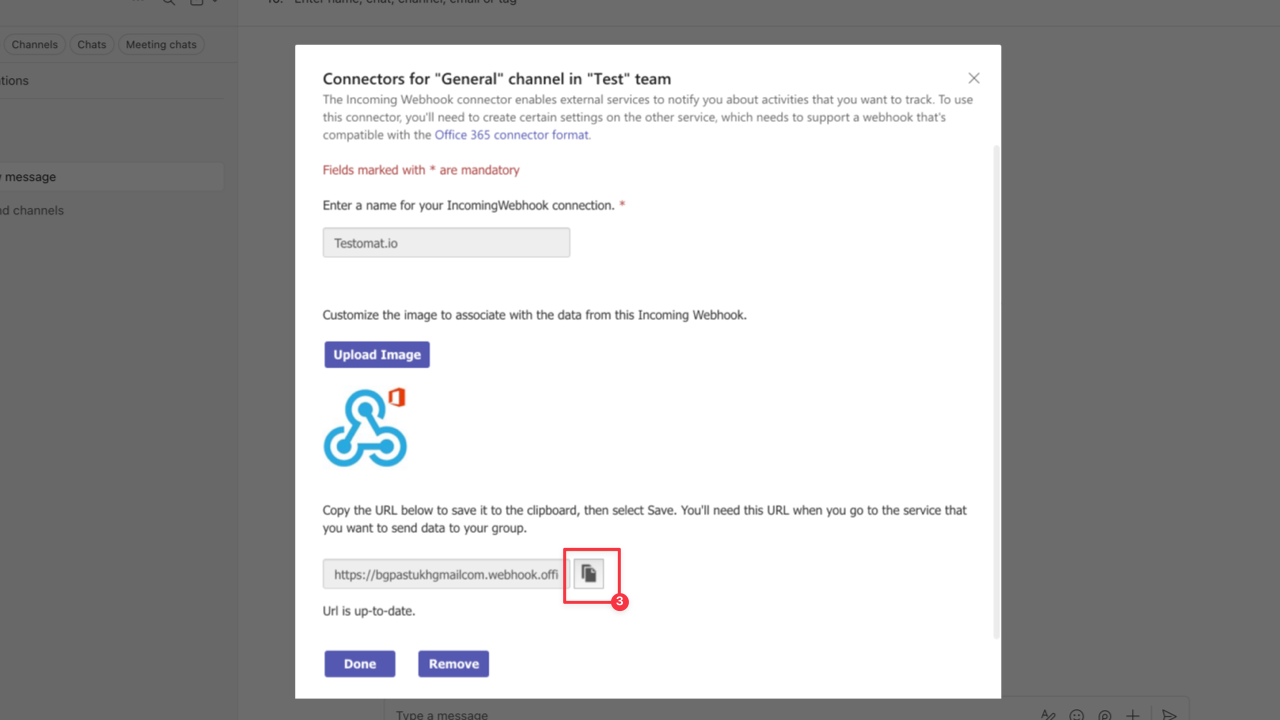
Task: Expand the chevron beside the compose icon
Action: click(216, 3)
